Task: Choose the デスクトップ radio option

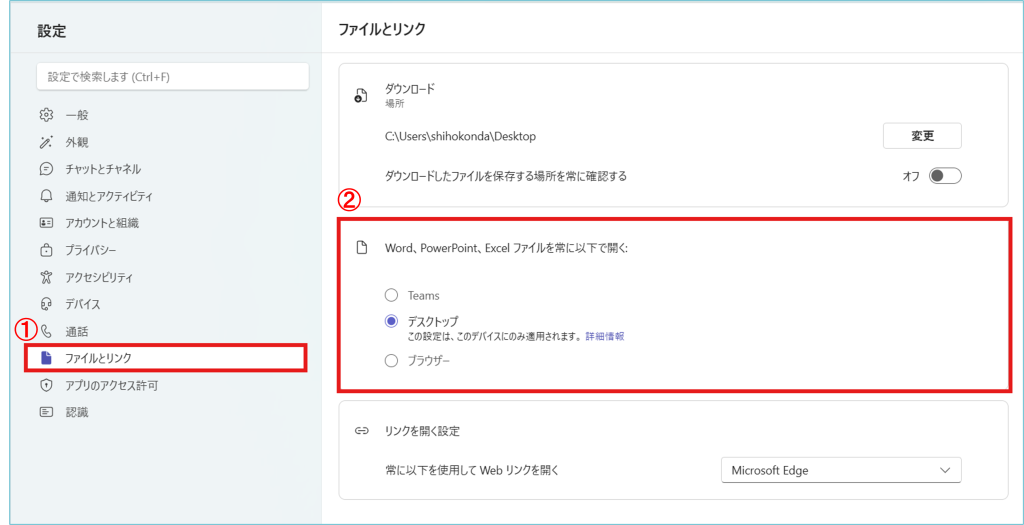Action: [x=391, y=322]
